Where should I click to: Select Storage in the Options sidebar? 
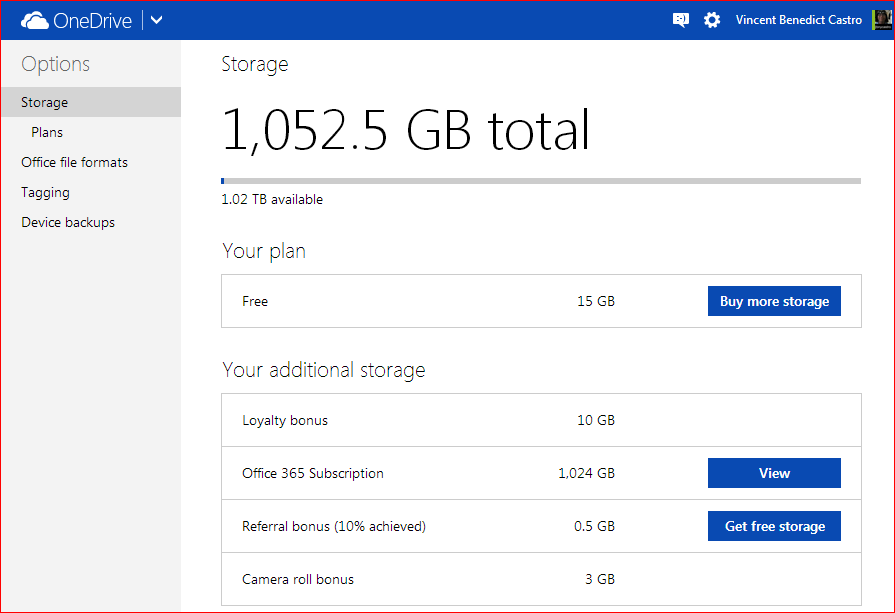click(44, 101)
